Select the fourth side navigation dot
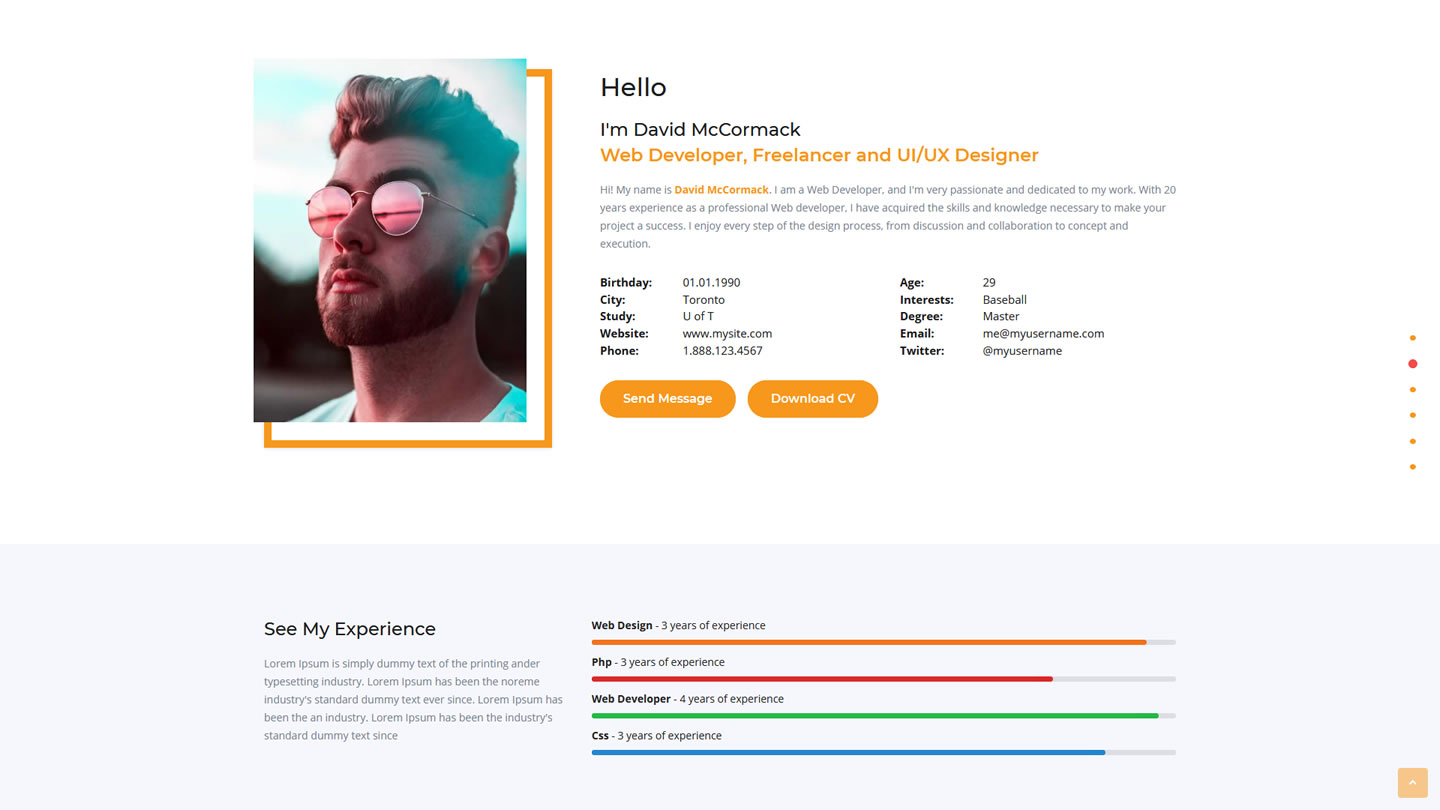Viewport: 1440px width, 810px height. (1412, 415)
